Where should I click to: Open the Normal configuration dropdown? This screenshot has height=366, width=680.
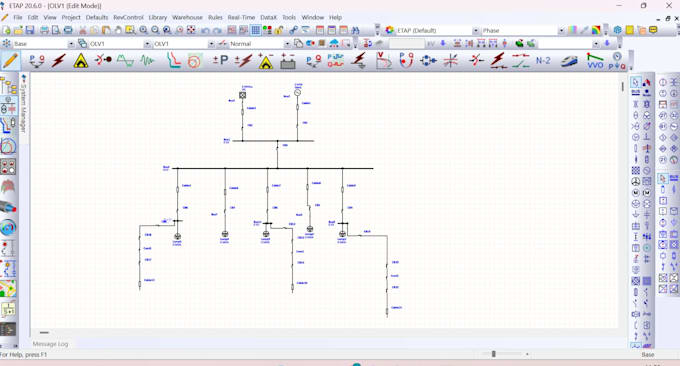click(287, 44)
